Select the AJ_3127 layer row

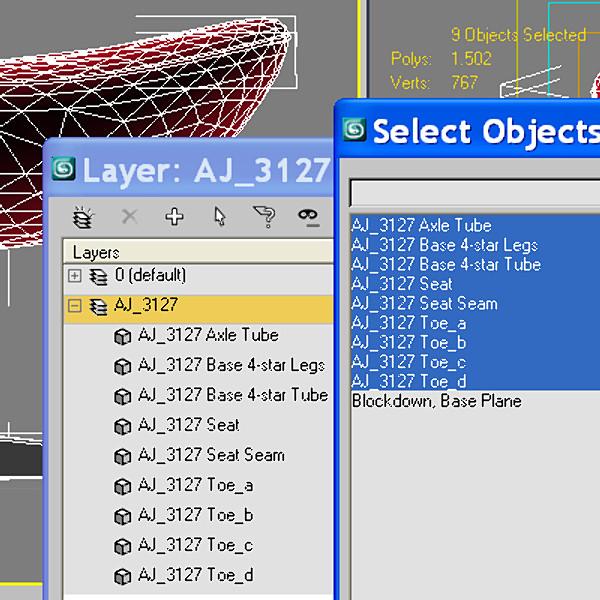pyautogui.click(x=198, y=308)
